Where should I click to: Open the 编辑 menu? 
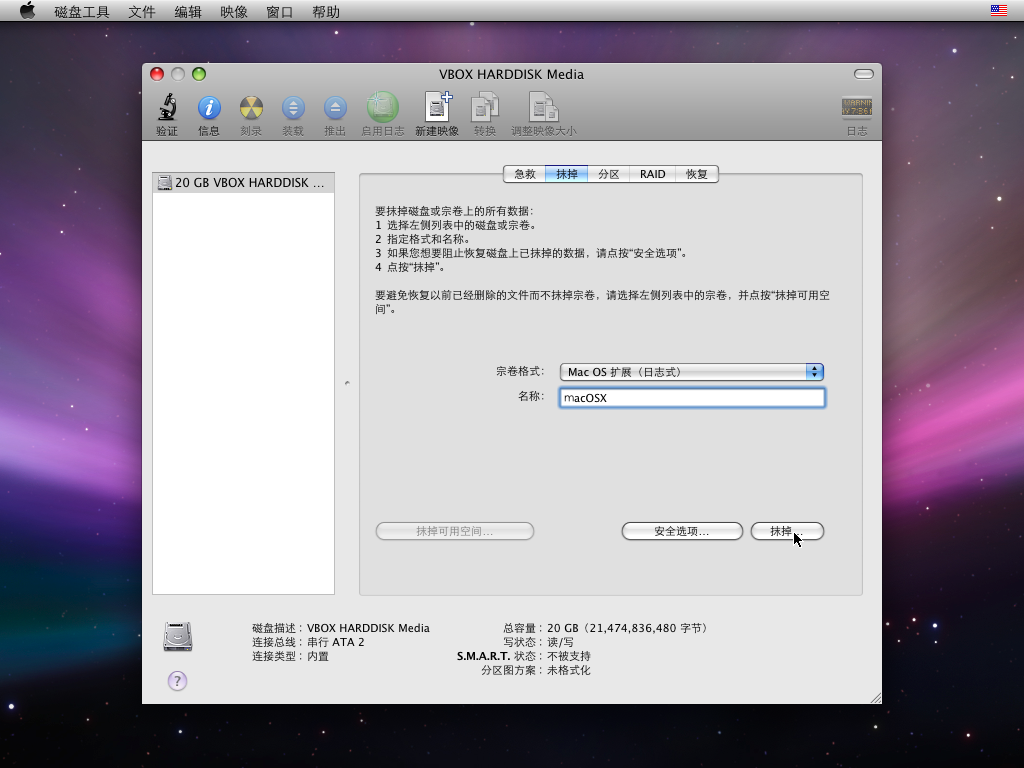click(x=188, y=12)
